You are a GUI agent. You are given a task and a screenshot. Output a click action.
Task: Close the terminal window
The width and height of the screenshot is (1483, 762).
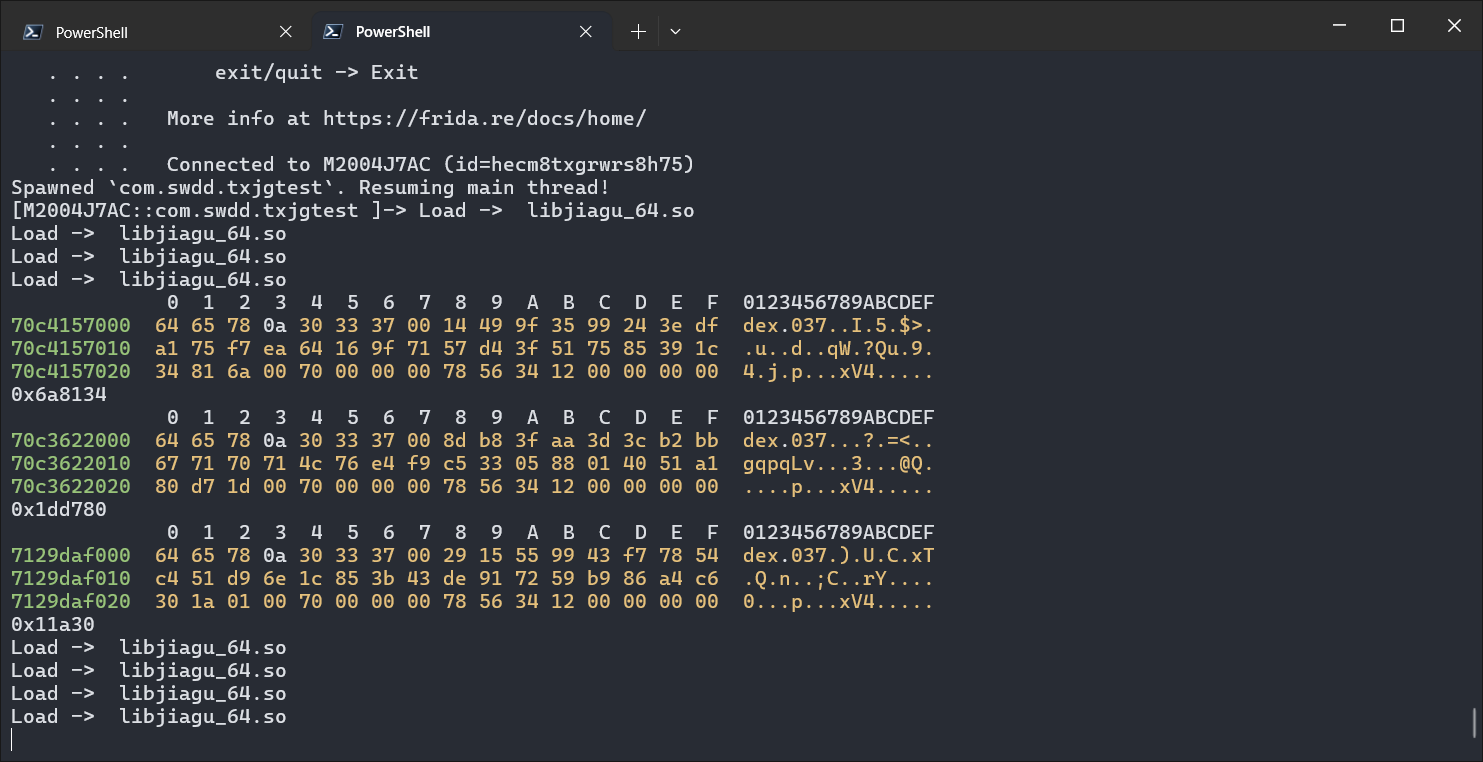tap(1455, 26)
